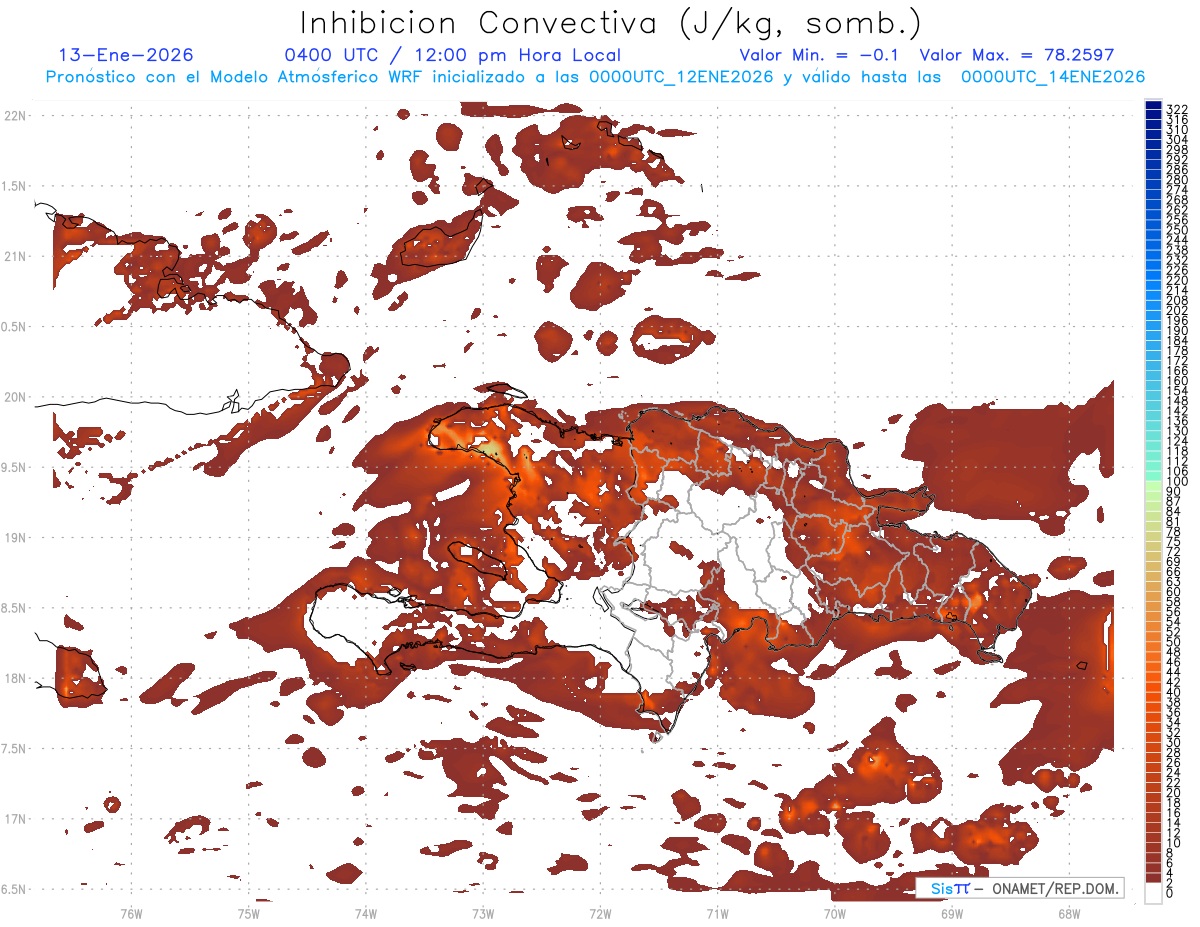Click the '17N' latitude label

coord(15,820)
